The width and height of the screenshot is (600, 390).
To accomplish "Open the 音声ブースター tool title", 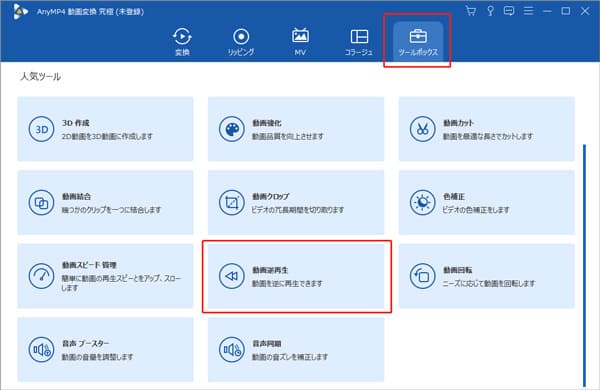I will pyautogui.click(x=85, y=344).
